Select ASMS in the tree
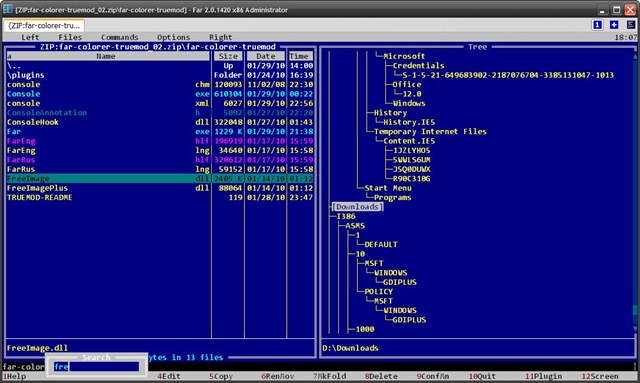This screenshot has height=383, width=640. 355,226
